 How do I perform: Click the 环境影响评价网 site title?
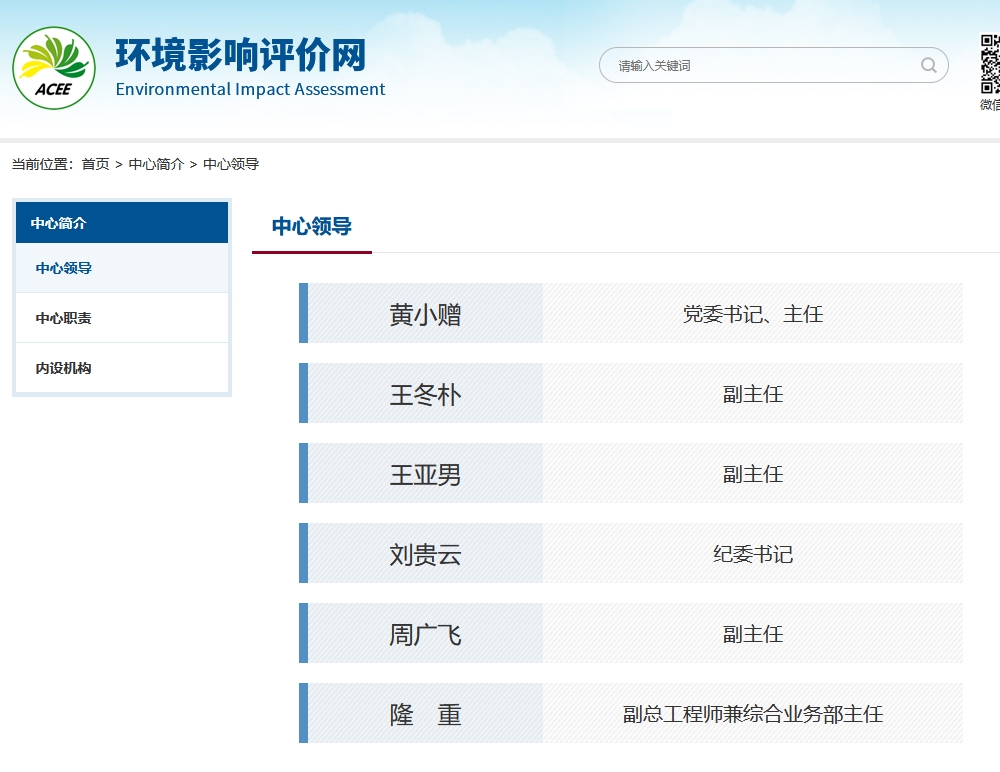click(x=241, y=55)
